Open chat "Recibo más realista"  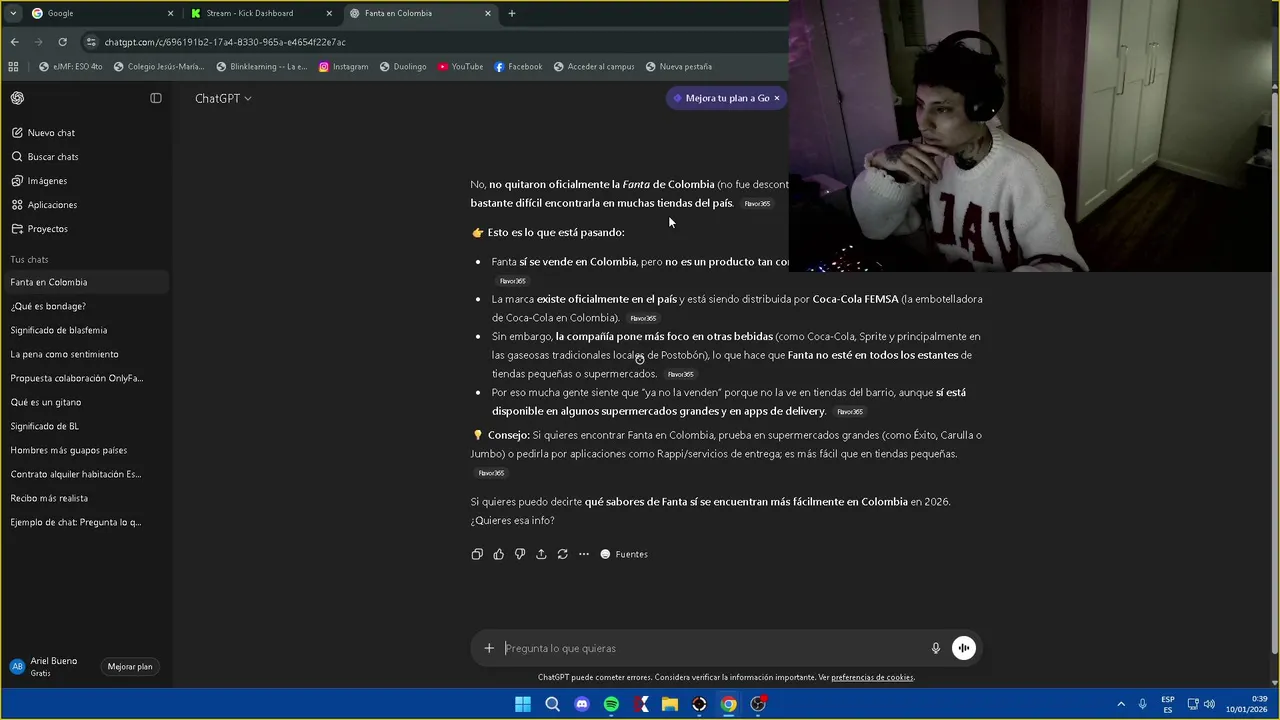click(x=85, y=498)
